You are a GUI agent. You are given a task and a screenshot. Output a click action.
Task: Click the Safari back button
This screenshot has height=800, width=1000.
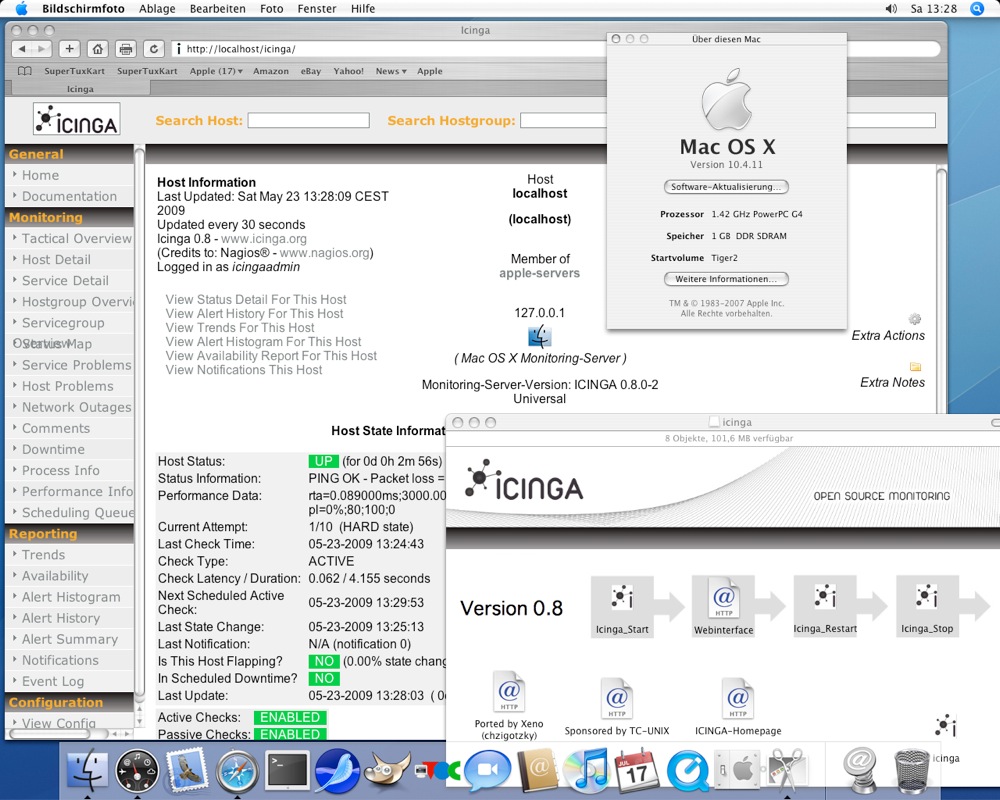coord(22,48)
